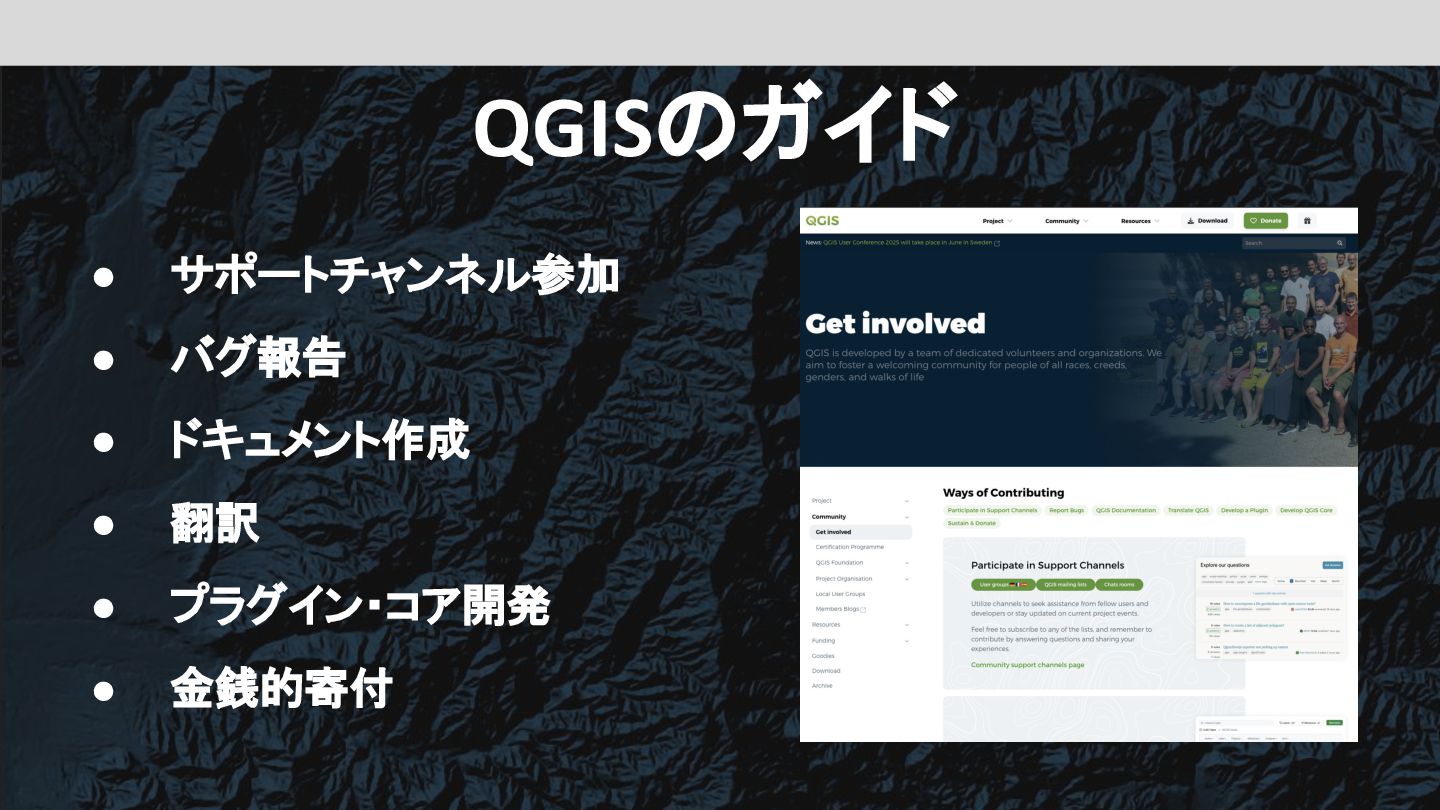Click the Chats rooms button
The width and height of the screenshot is (1440, 810).
1119,584
